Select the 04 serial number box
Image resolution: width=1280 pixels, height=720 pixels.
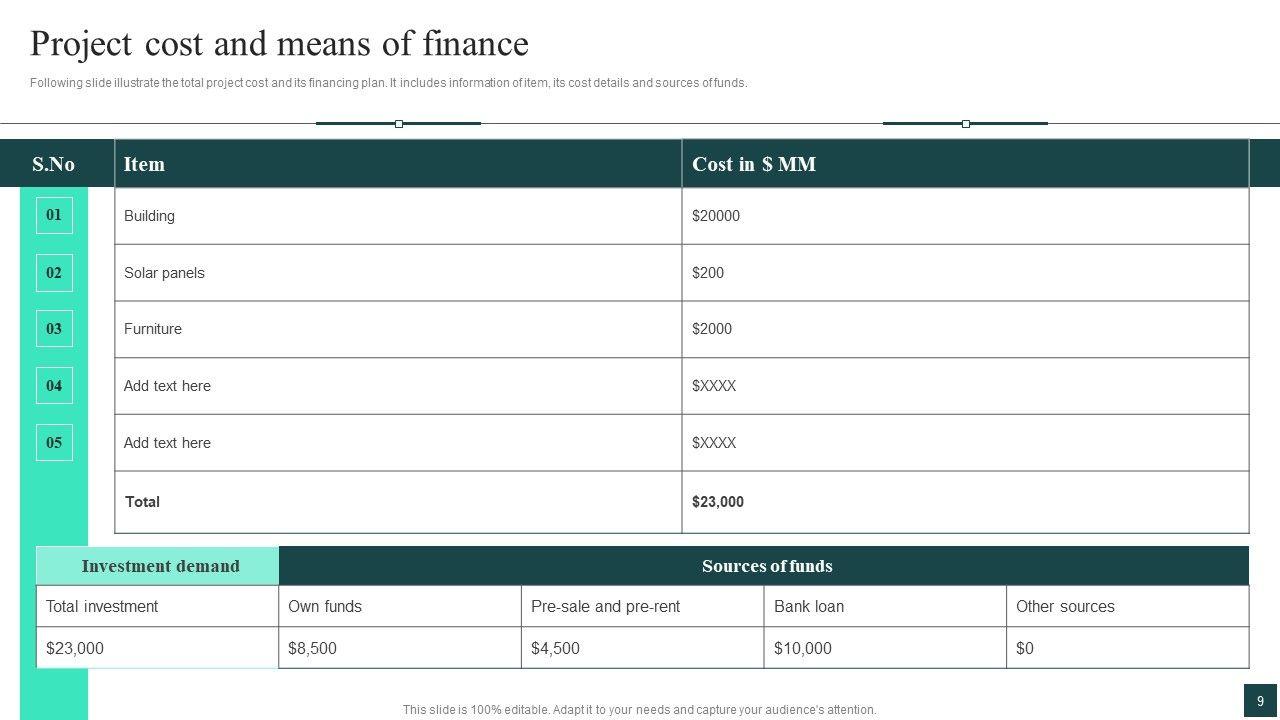[x=54, y=386]
